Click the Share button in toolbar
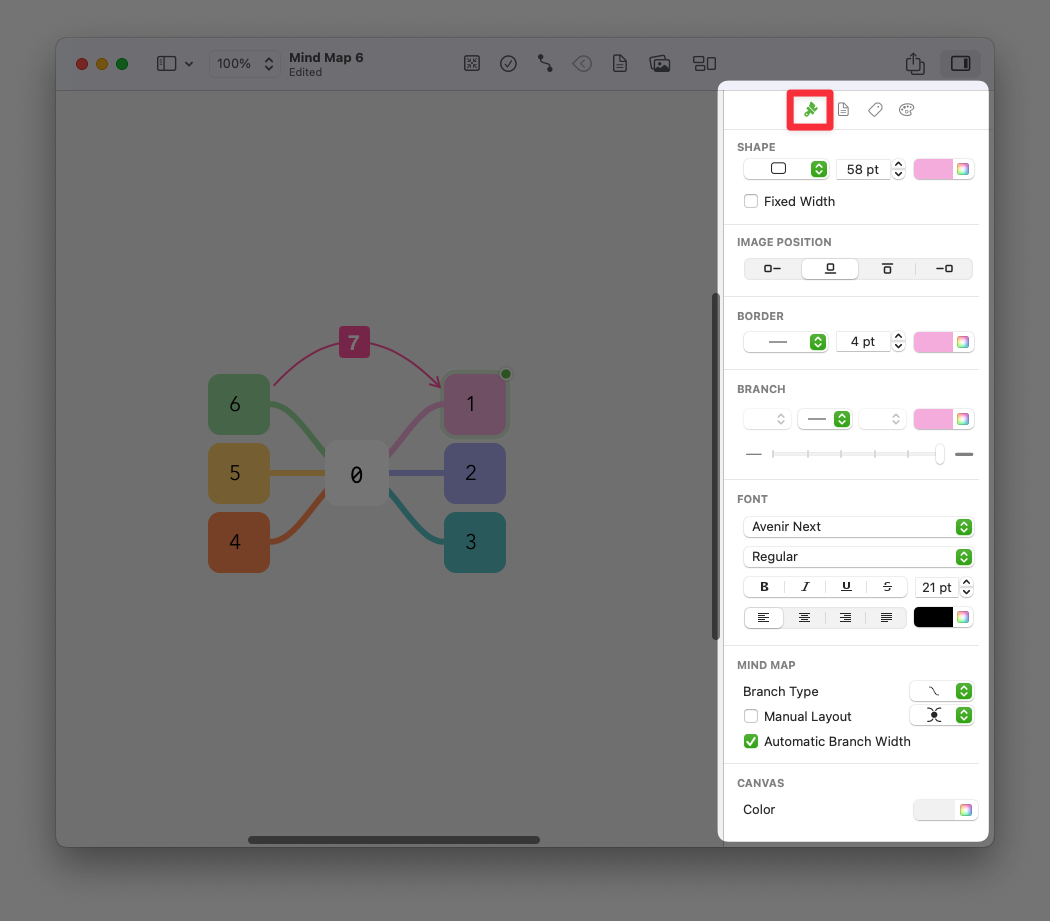 coord(915,63)
